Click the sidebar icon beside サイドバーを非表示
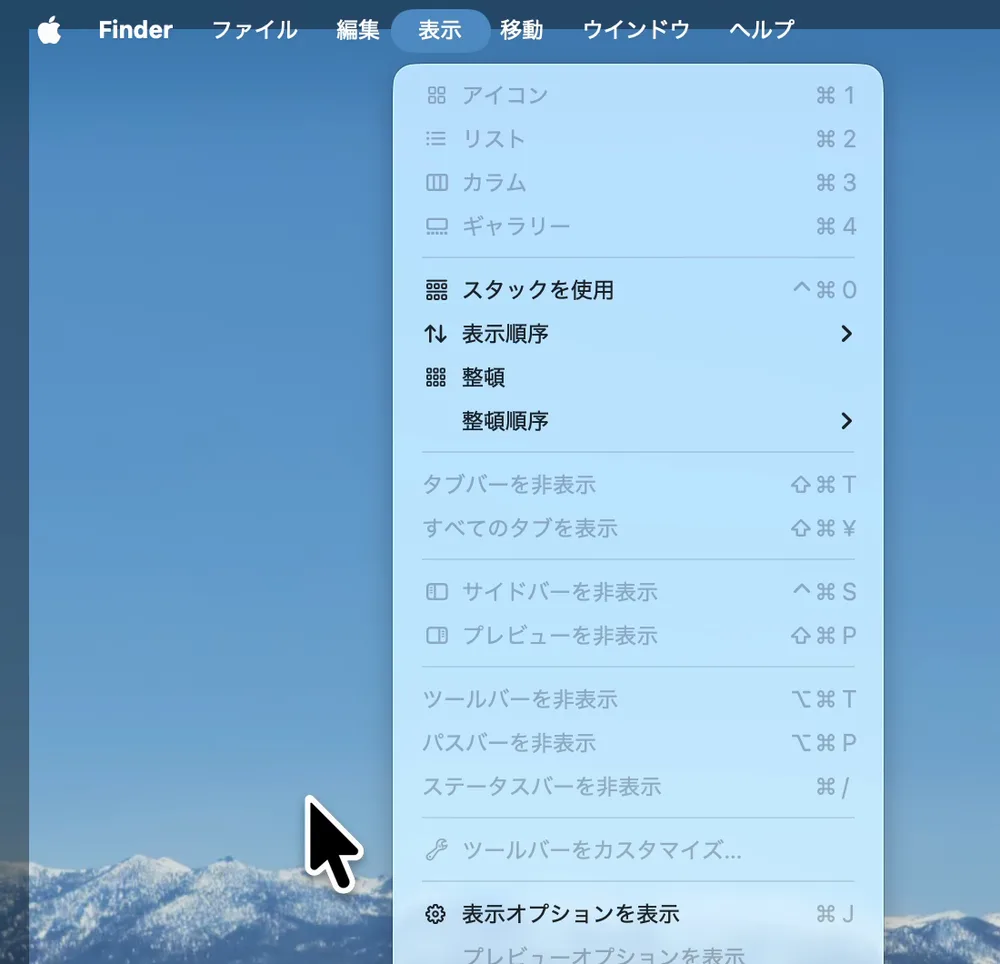Image resolution: width=1000 pixels, height=964 pixels. (x=436, y=592)
